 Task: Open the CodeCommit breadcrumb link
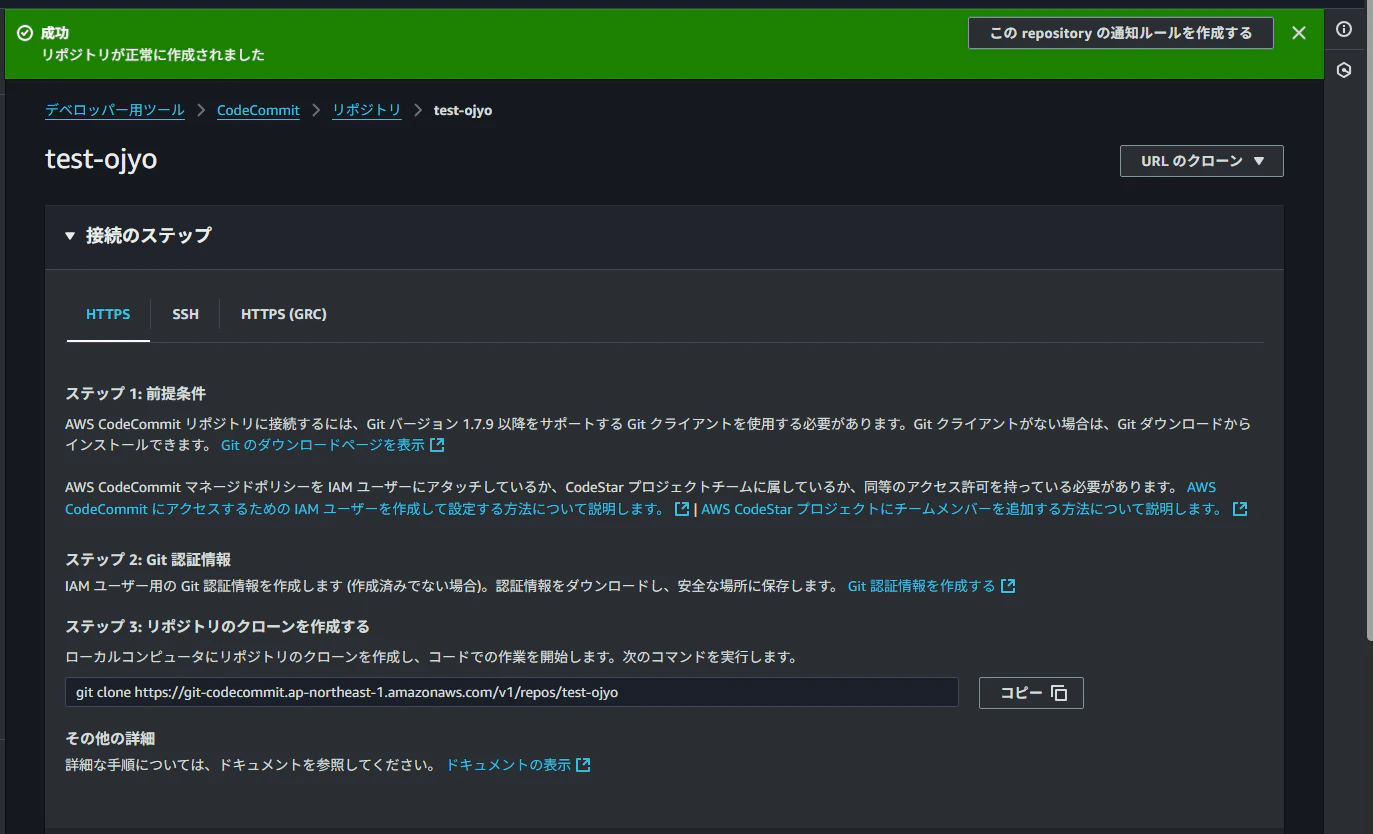(258, 110)
